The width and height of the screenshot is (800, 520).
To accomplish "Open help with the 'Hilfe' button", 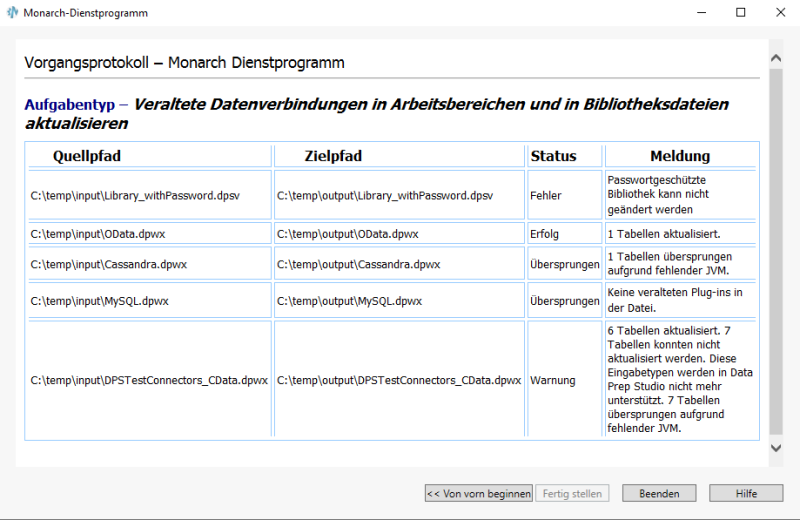I will click(x=746, y=493).
